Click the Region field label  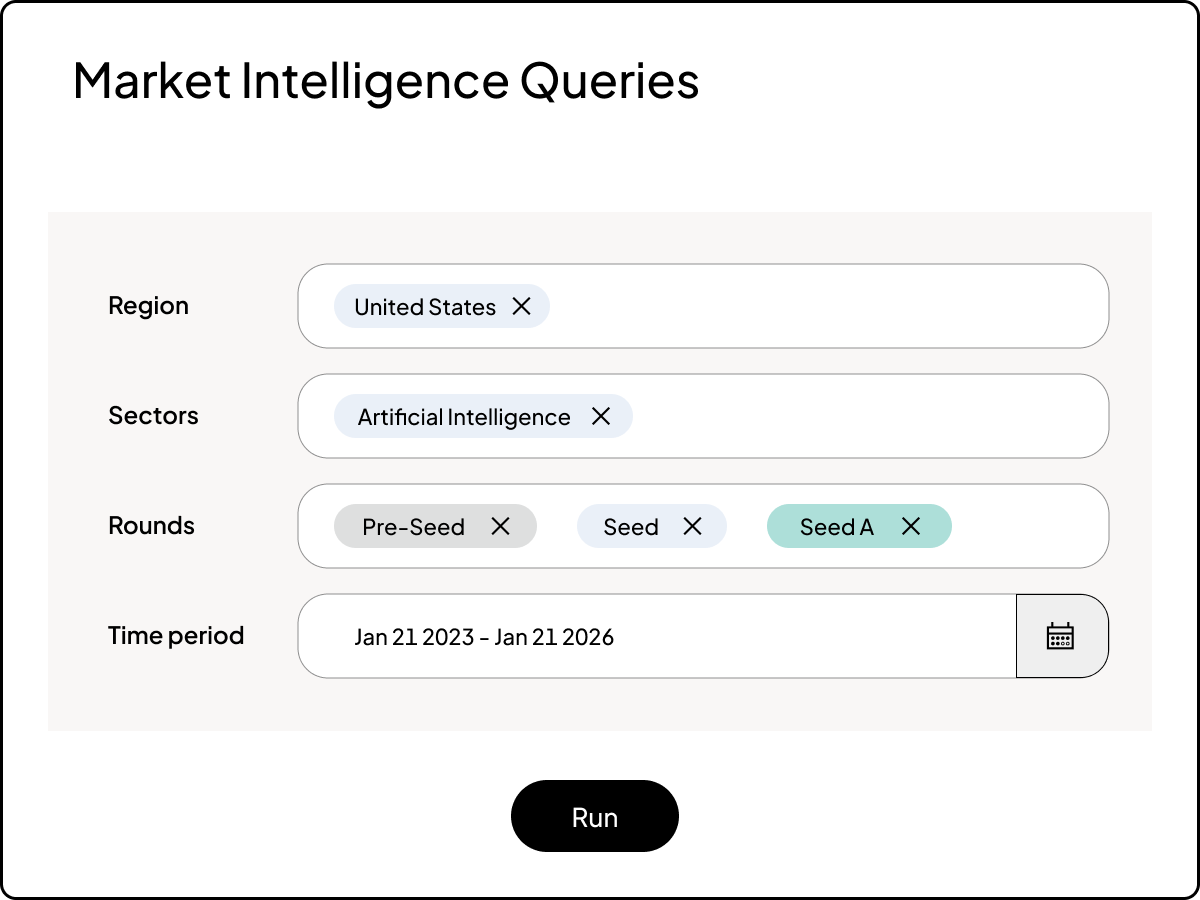tap(148, 306)
